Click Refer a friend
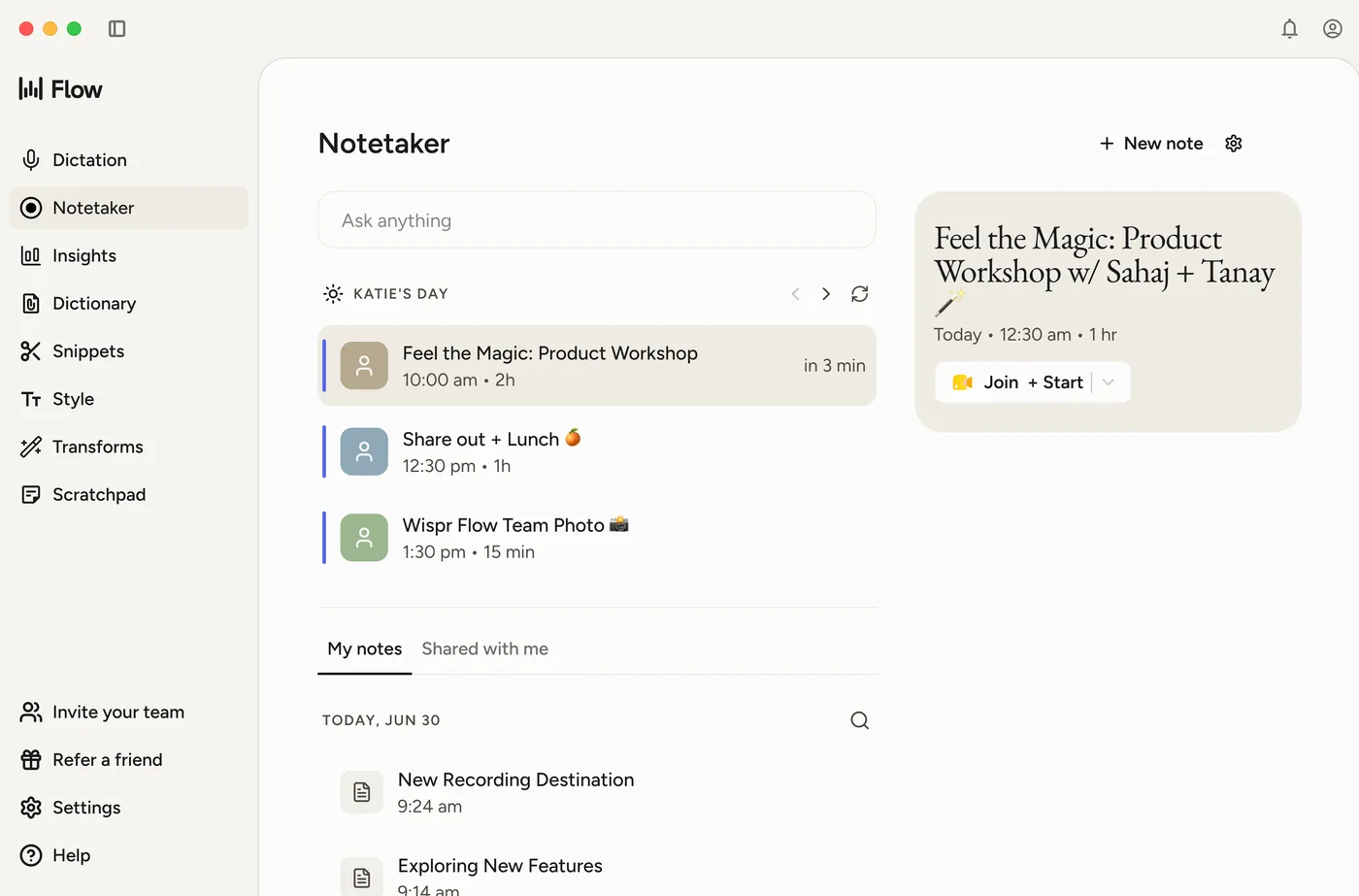 coord(129,759)
